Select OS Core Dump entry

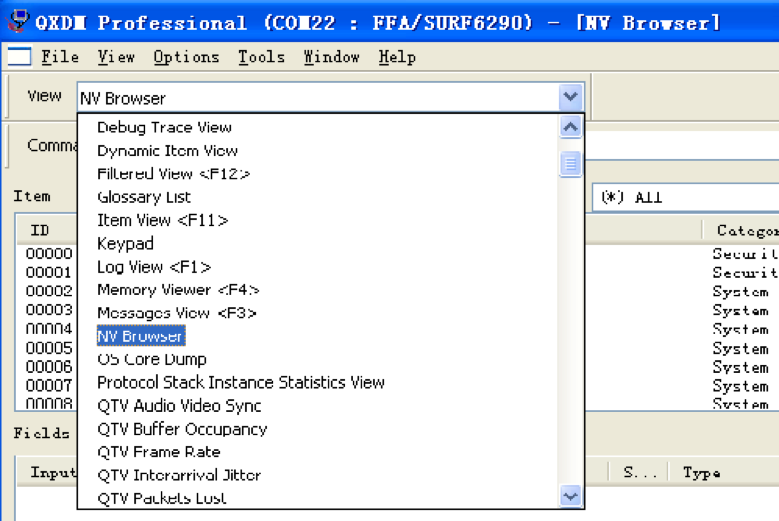[152, 359]
